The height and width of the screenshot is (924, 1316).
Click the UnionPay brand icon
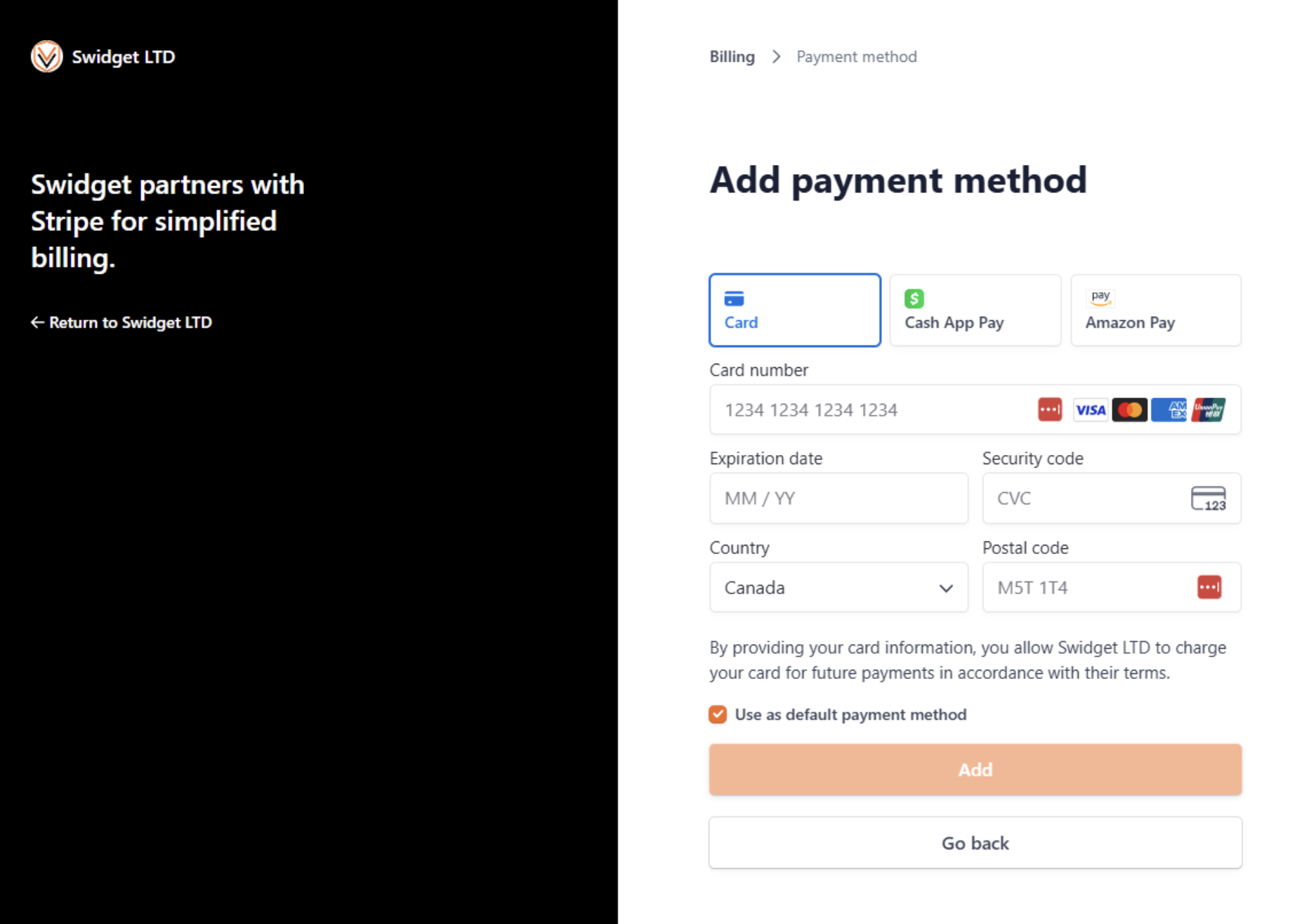pos(1209,410)
